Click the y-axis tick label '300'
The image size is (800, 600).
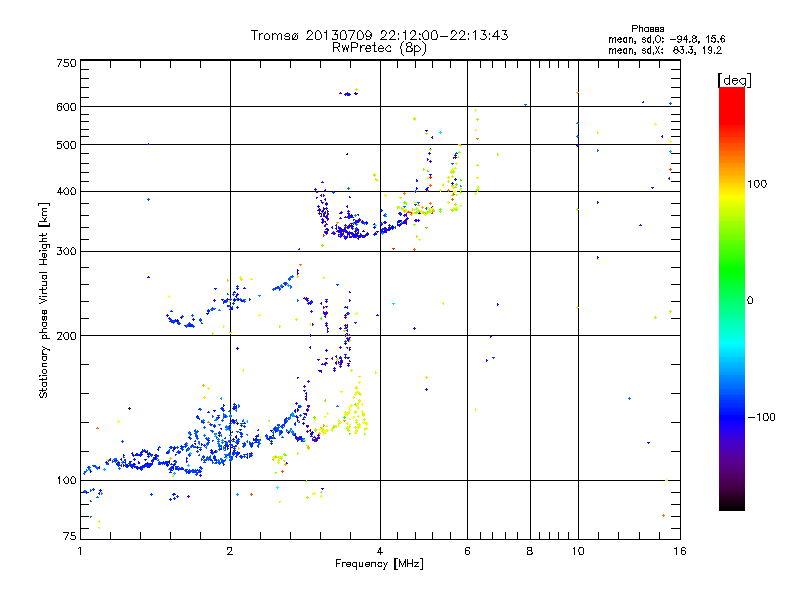click(66, 252)
